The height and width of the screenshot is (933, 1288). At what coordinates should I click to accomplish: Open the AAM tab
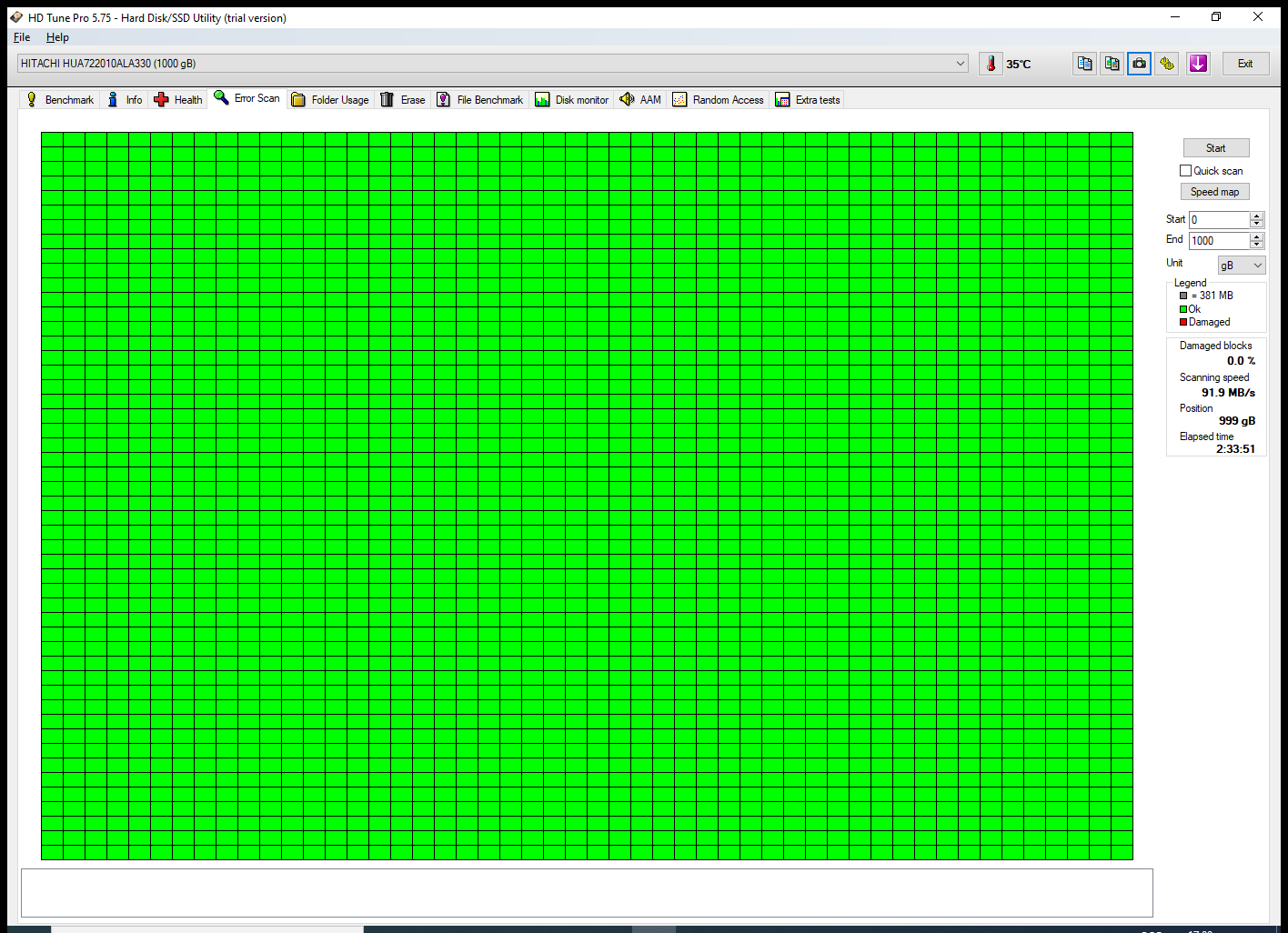tap(640, 100)
